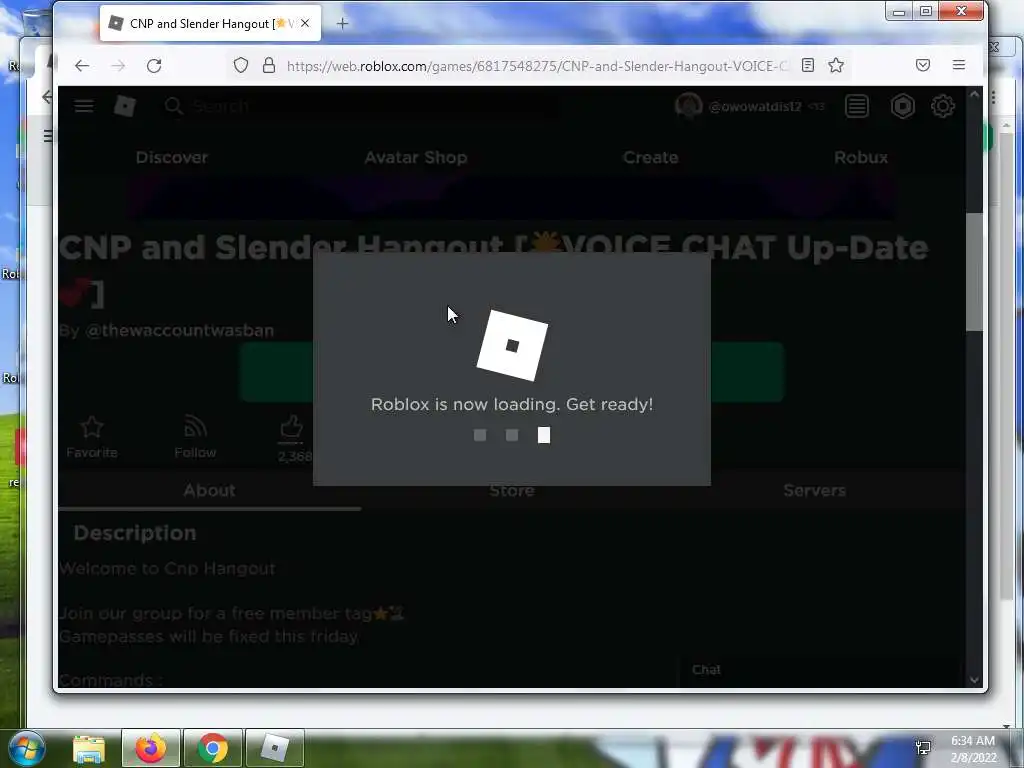Bookmark this page with the star icon
Viewport: 1024px width, 768px height.
tap(836, 65)
